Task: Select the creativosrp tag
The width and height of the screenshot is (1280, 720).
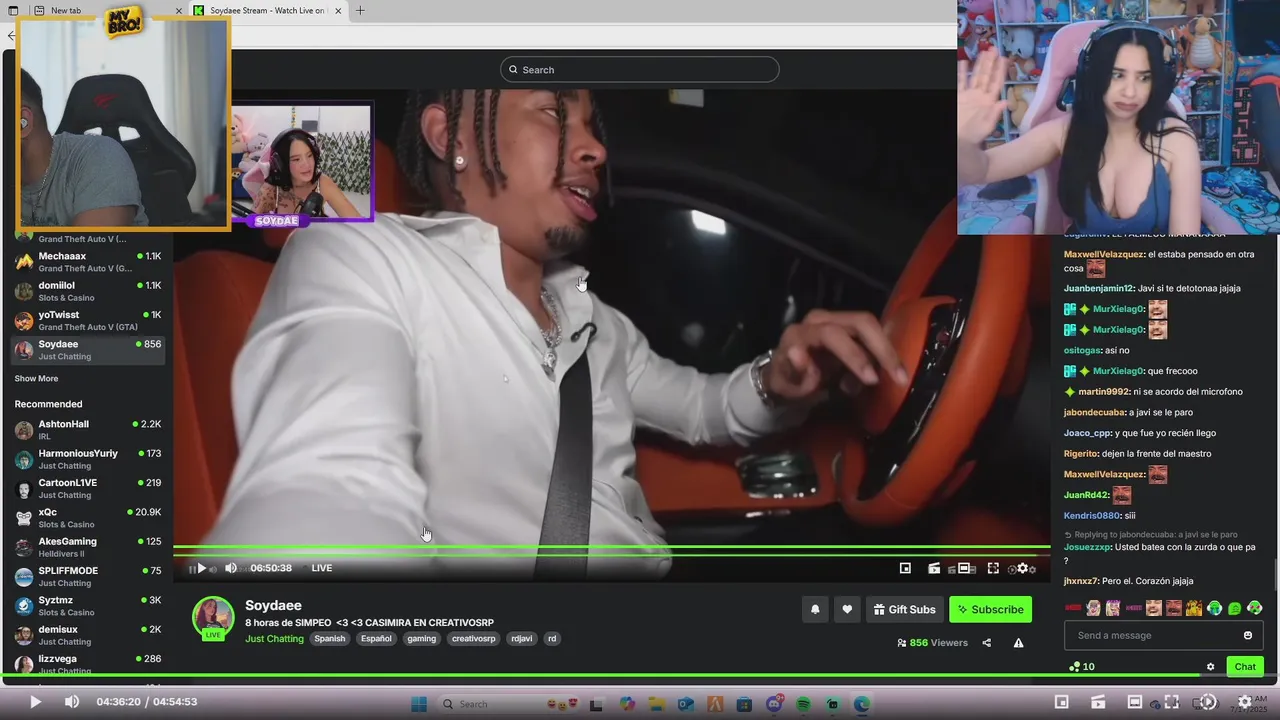Action: point(473,638)
